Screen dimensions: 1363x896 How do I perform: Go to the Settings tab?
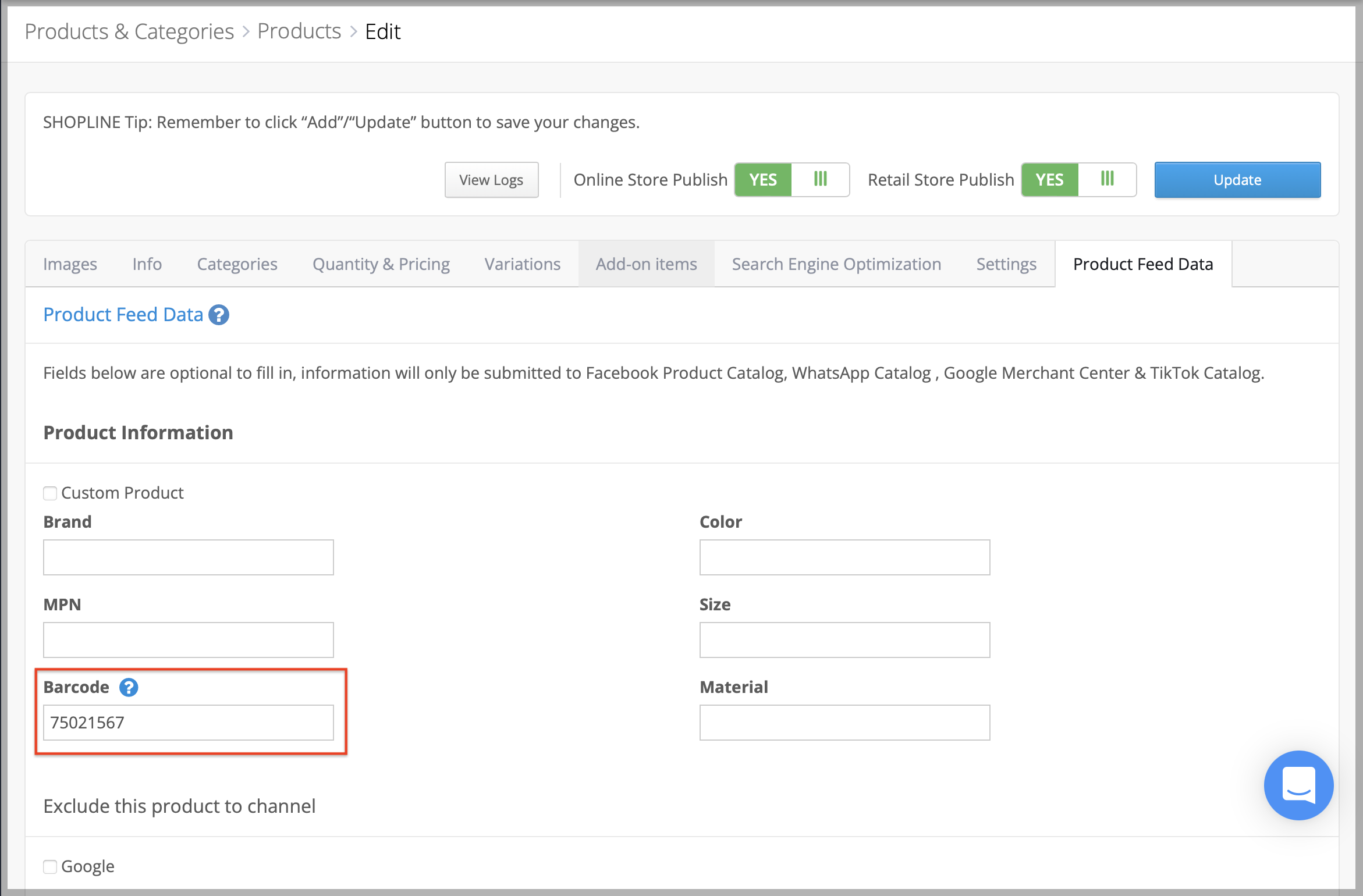click(x=1006, y=264)
